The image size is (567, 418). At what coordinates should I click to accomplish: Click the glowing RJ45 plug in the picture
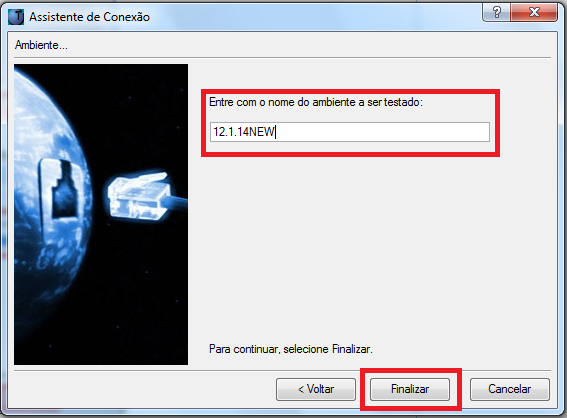pos(138,197)
